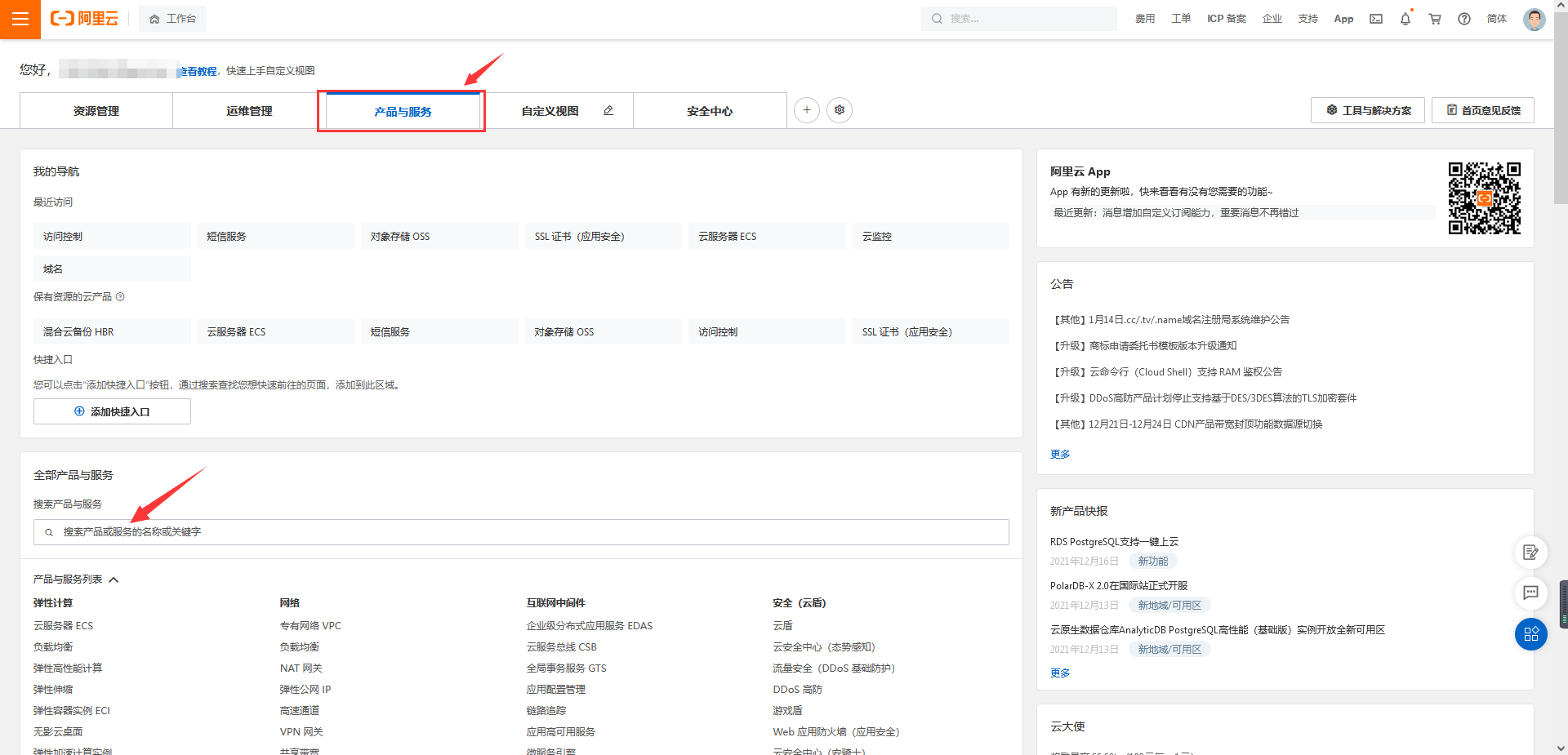This screenshot has height=755, width=1568.
Task: Open 工具与解决方案 button
Action: pyautogui.click(x=1368, y=110)
